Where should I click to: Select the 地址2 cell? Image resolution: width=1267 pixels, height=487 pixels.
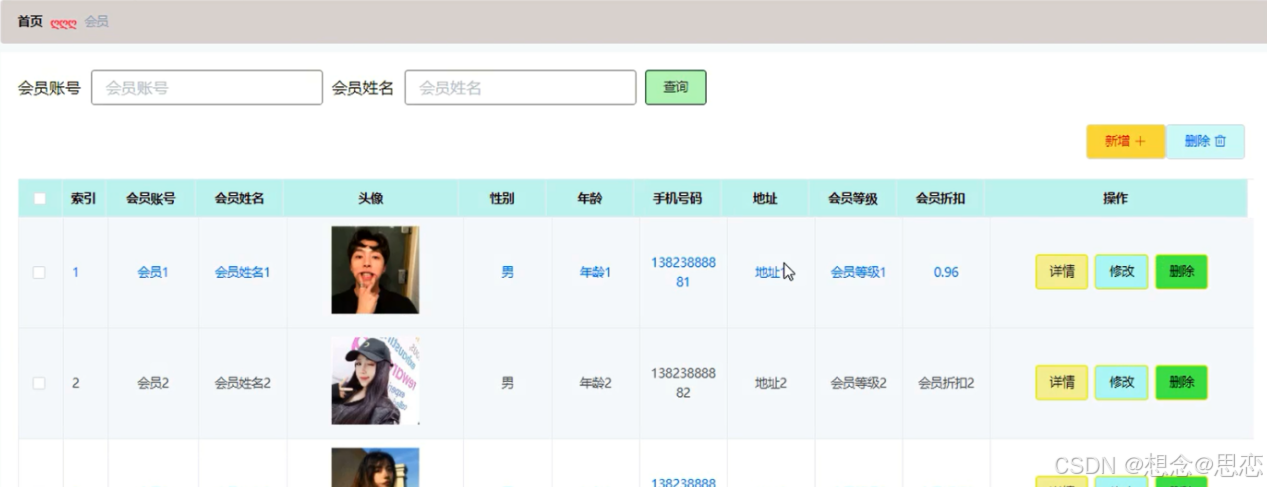771,382
